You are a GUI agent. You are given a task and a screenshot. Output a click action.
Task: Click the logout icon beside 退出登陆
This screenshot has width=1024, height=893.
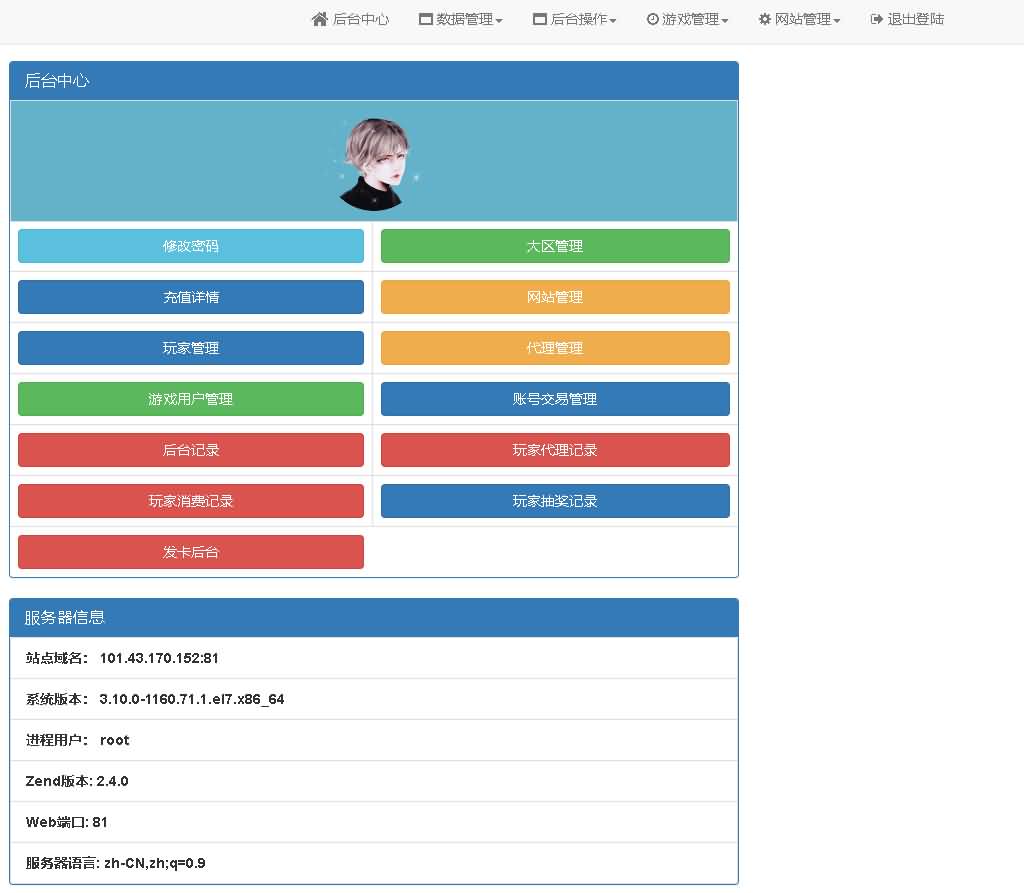click(877, 19)
